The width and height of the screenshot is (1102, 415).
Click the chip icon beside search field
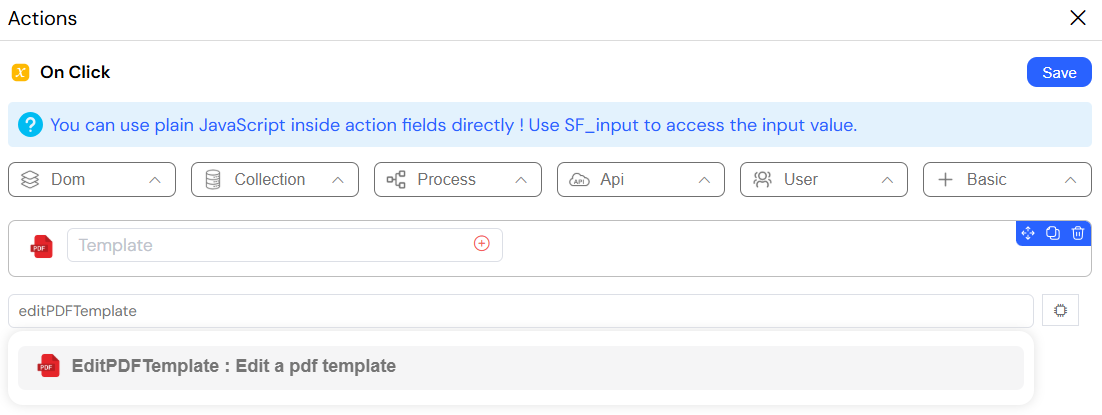click(1061, 310)
